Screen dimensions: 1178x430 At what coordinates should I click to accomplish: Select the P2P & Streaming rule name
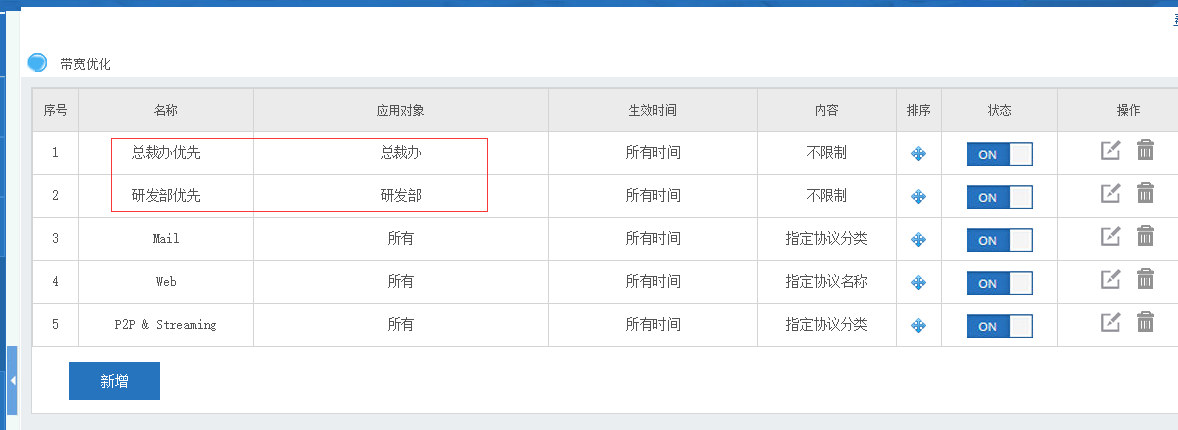click(165, 325)
